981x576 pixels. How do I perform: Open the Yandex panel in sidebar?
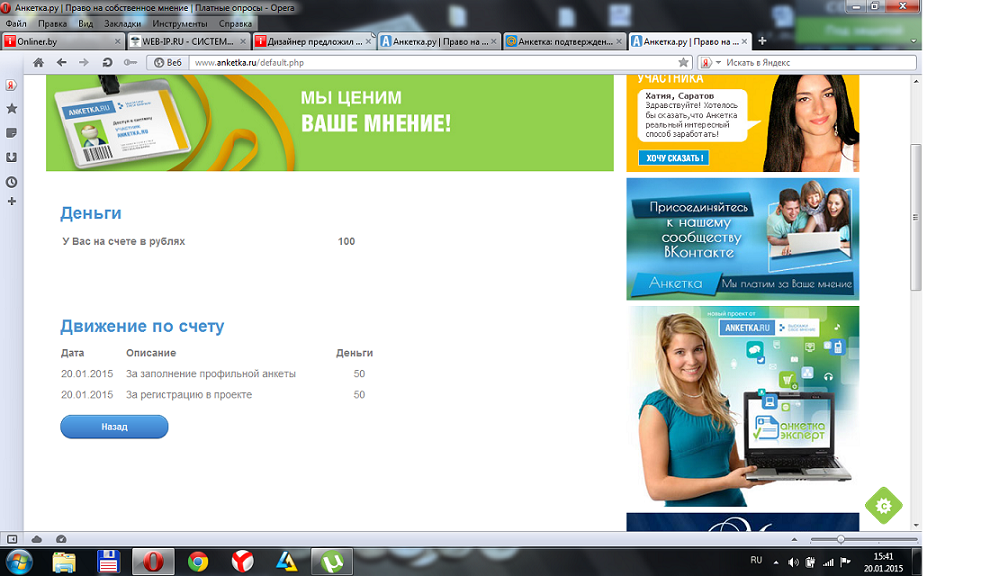coord(11,85)
